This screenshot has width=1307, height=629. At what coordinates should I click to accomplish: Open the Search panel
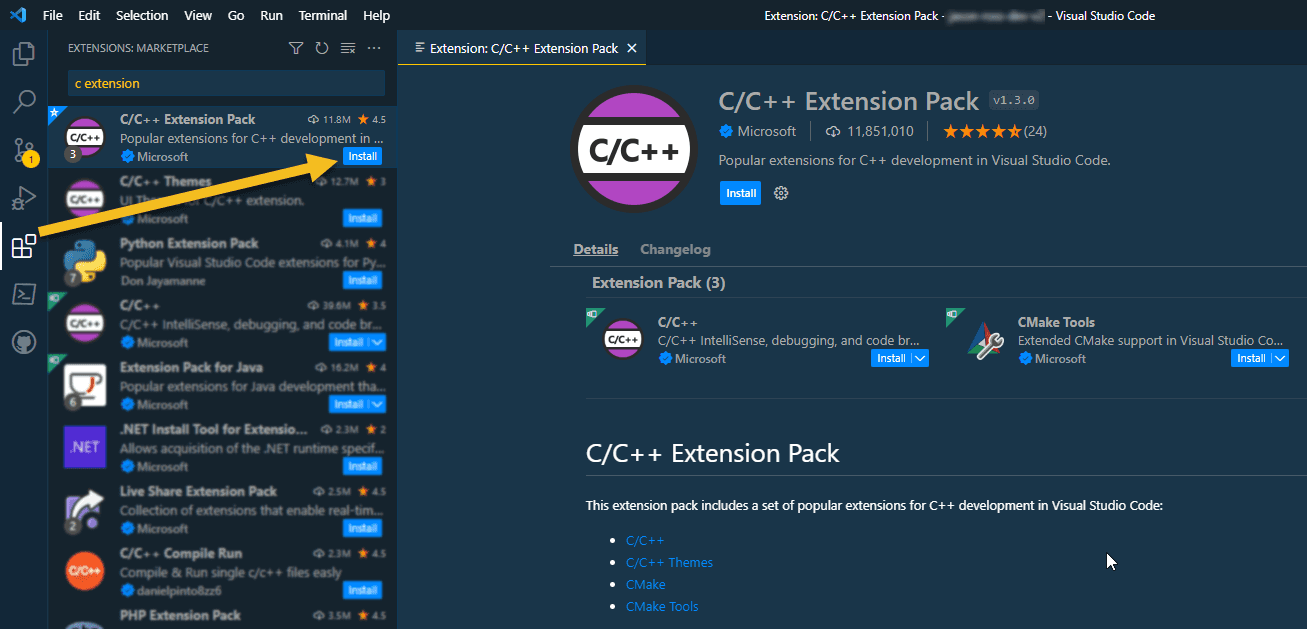(x=22, y=101)
